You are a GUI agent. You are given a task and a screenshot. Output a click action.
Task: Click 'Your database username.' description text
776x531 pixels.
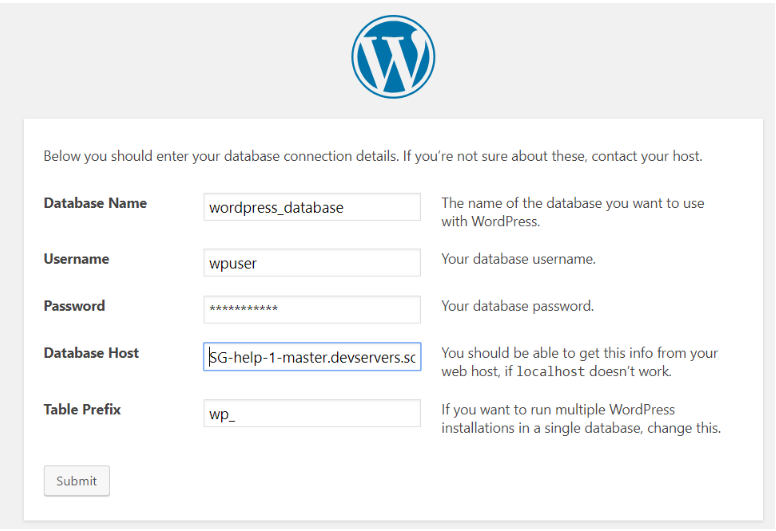(x=518, y=259)
